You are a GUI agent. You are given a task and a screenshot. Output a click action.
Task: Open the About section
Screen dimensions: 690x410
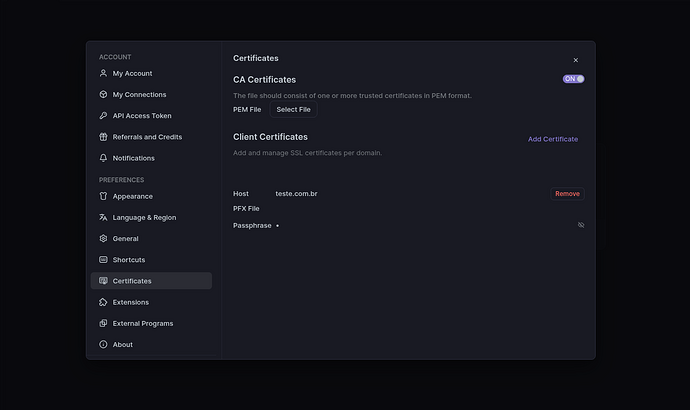(x=122, y=345)
